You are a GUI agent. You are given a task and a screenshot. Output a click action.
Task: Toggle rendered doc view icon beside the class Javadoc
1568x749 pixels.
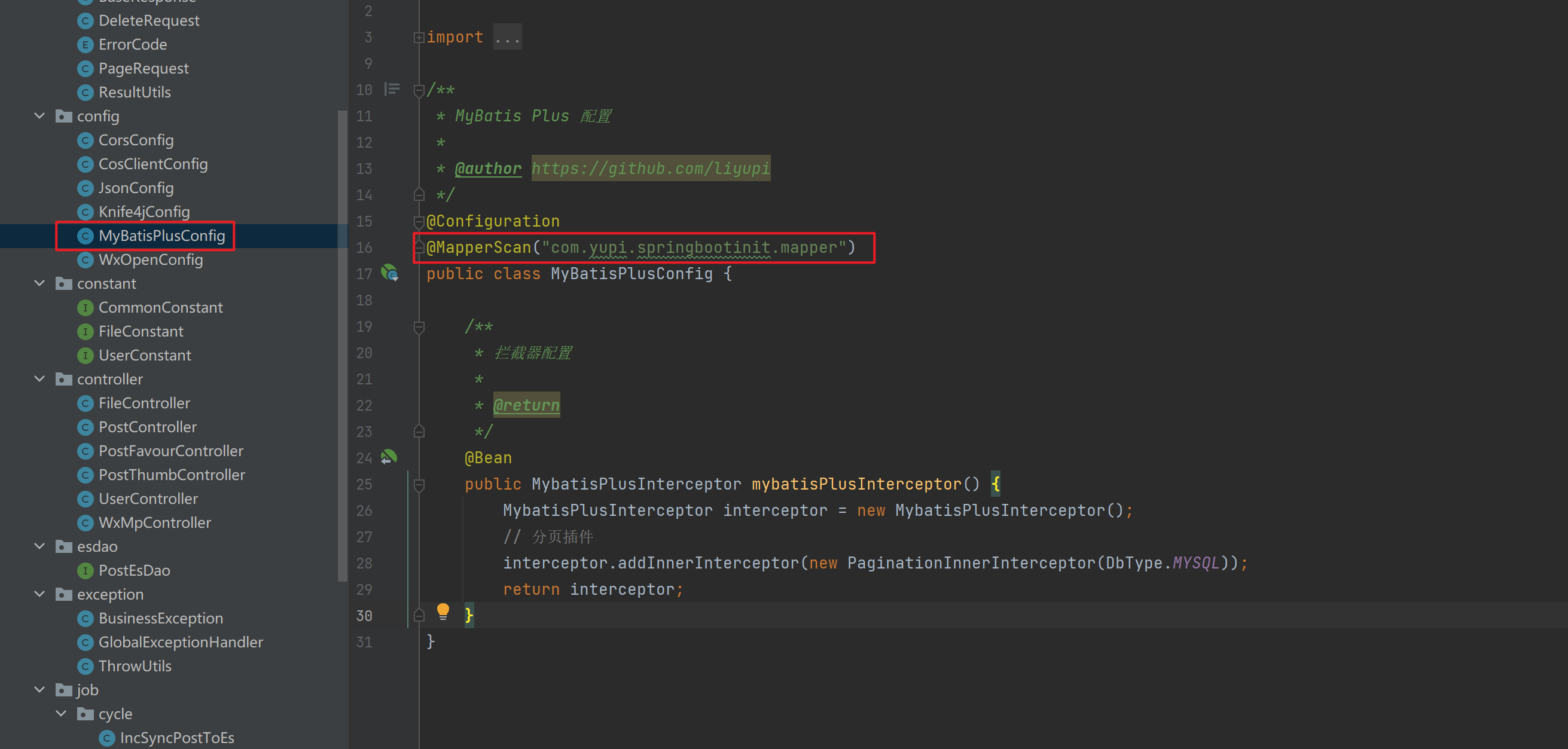pos(392,90)
